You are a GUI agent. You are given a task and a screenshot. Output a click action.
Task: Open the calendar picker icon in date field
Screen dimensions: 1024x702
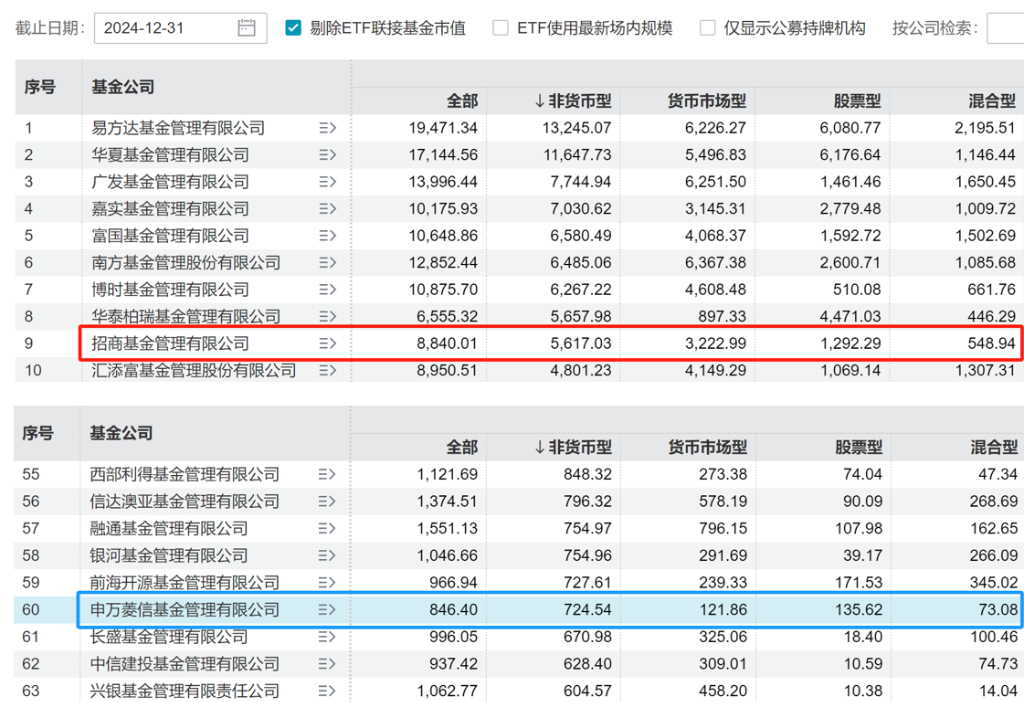pos(246,28)
